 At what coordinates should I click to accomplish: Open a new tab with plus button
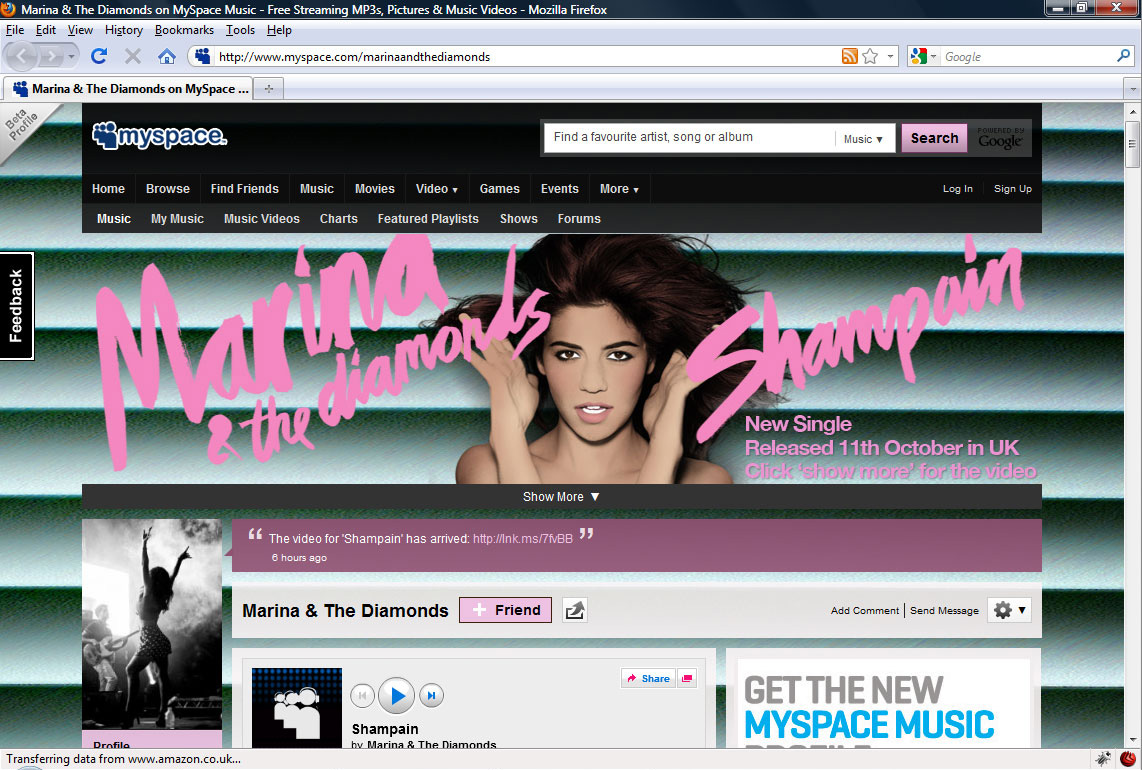click(x=269, y=88)
